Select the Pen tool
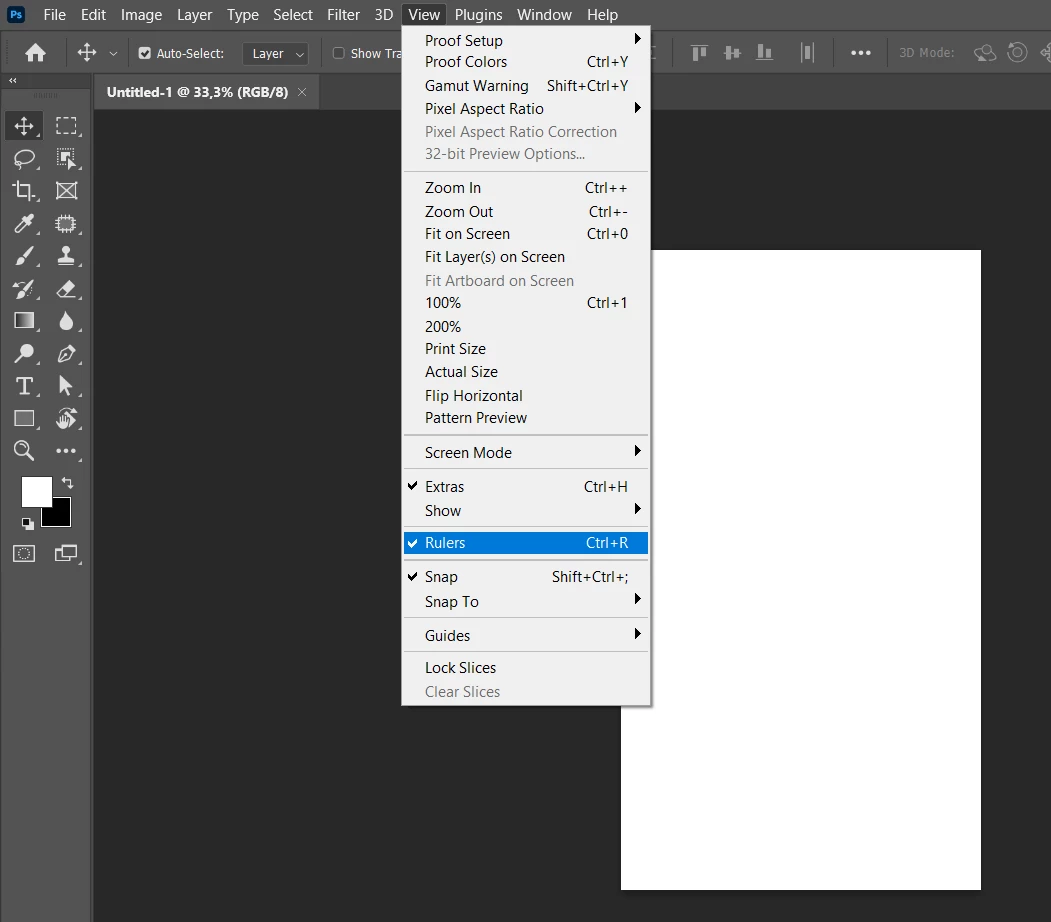 pos(66,353)
